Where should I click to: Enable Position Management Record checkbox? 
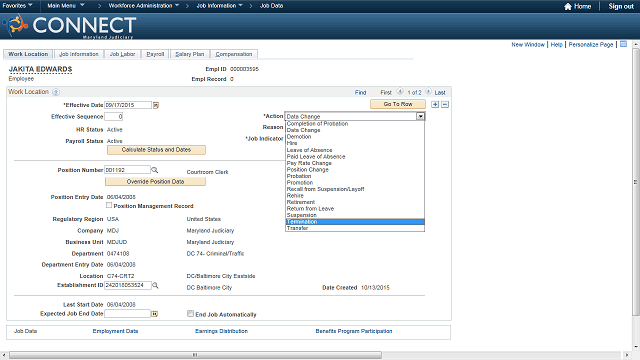click(109, 205)
